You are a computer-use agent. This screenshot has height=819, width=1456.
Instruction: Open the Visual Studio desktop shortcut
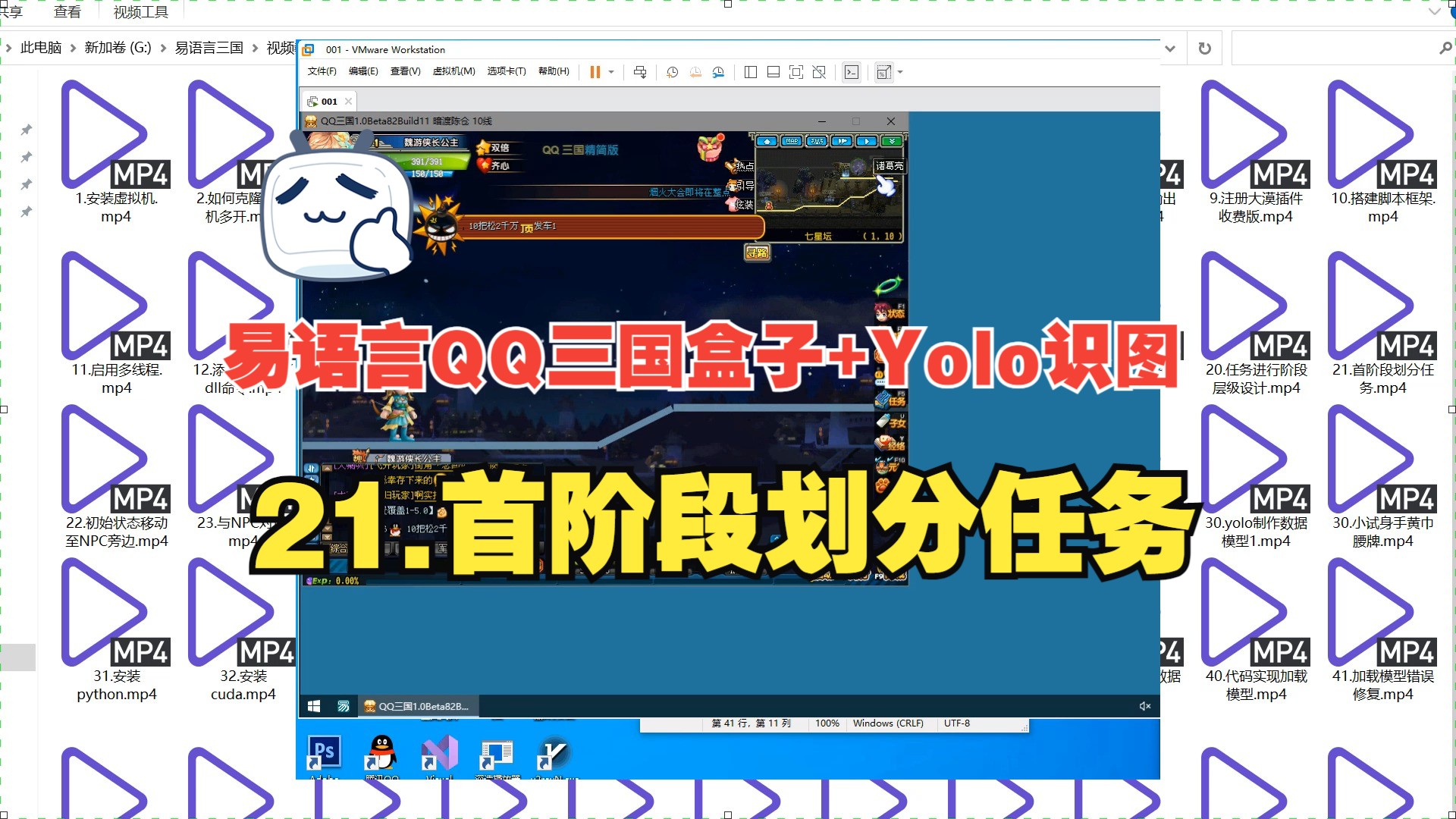[x=440, y=752]
